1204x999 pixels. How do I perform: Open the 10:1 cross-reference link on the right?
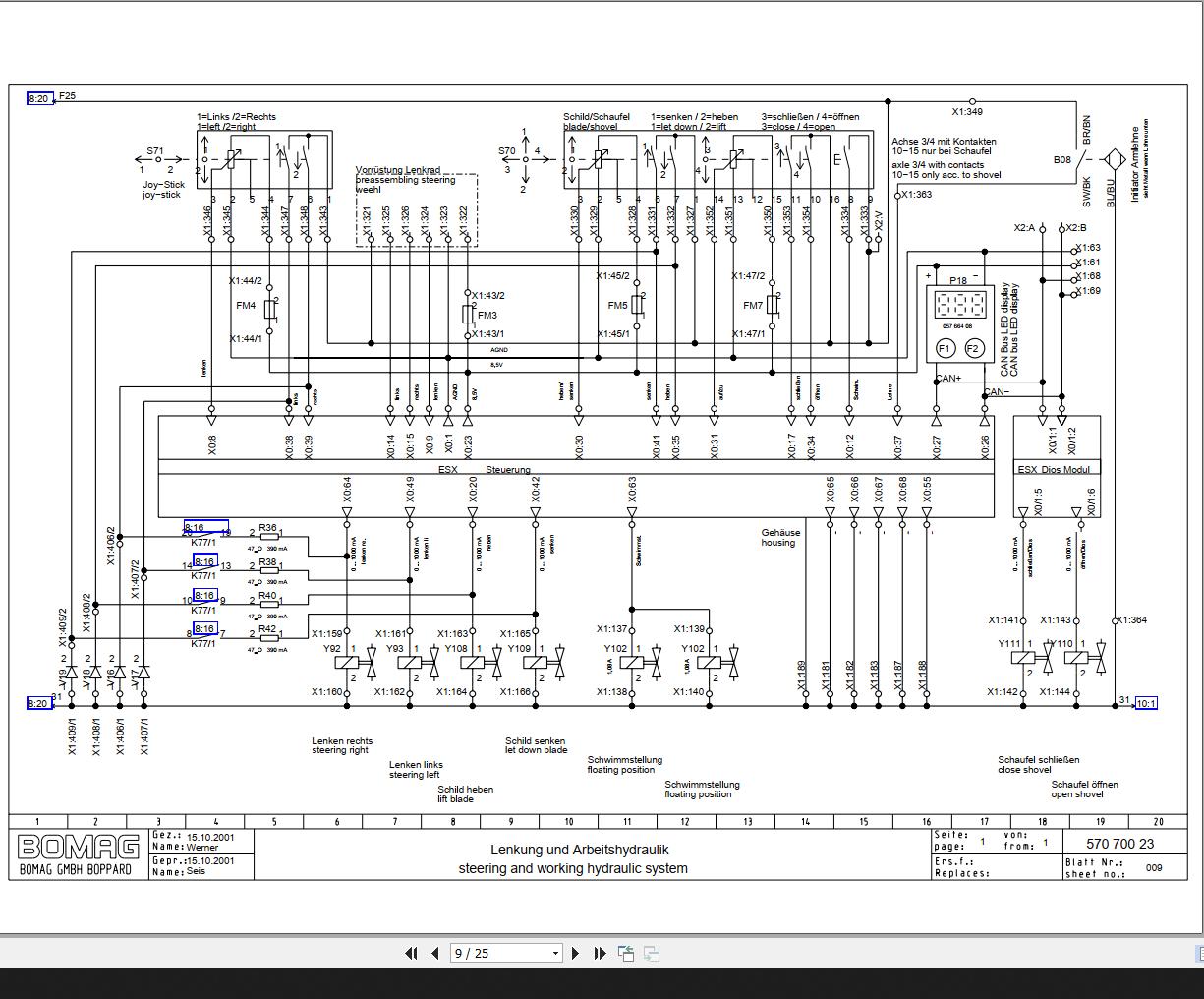pos(1146,703)
